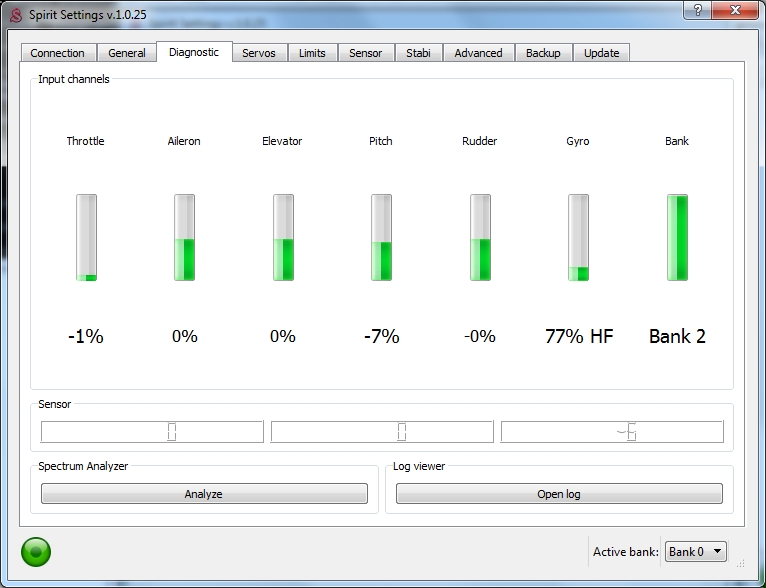The height and width of the screenshot is (588, 766).
Task: Open the Advanced tab
Action: point(478,53)
